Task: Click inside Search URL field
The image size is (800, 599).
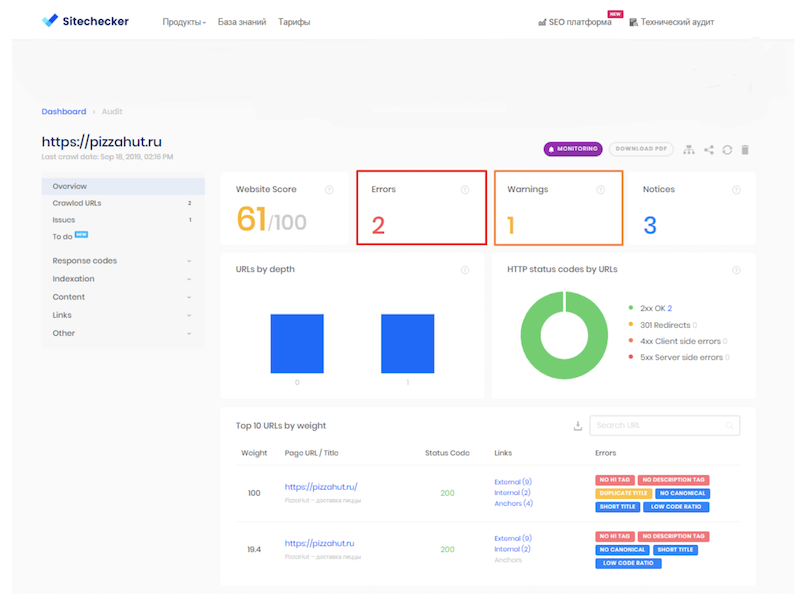Action: click(664, 426)
